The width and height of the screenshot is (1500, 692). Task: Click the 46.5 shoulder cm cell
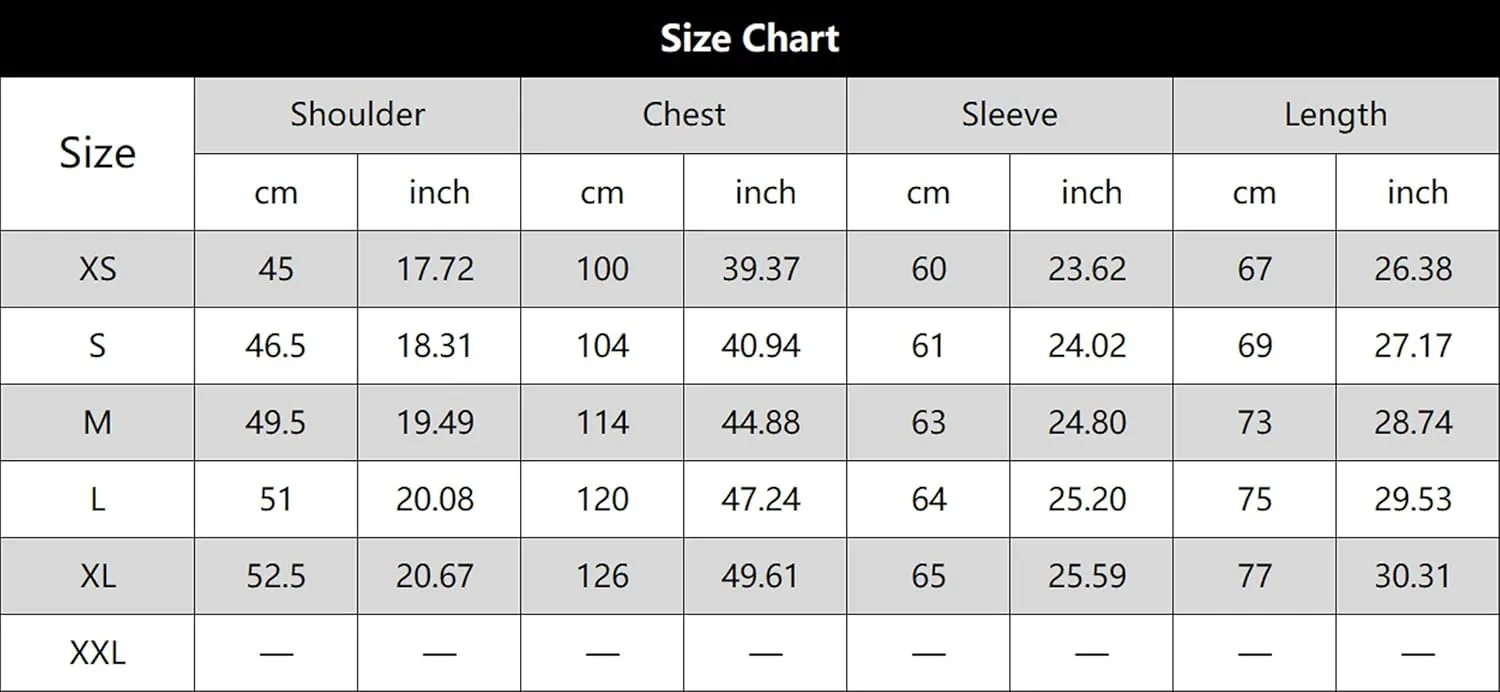(276, 346)
